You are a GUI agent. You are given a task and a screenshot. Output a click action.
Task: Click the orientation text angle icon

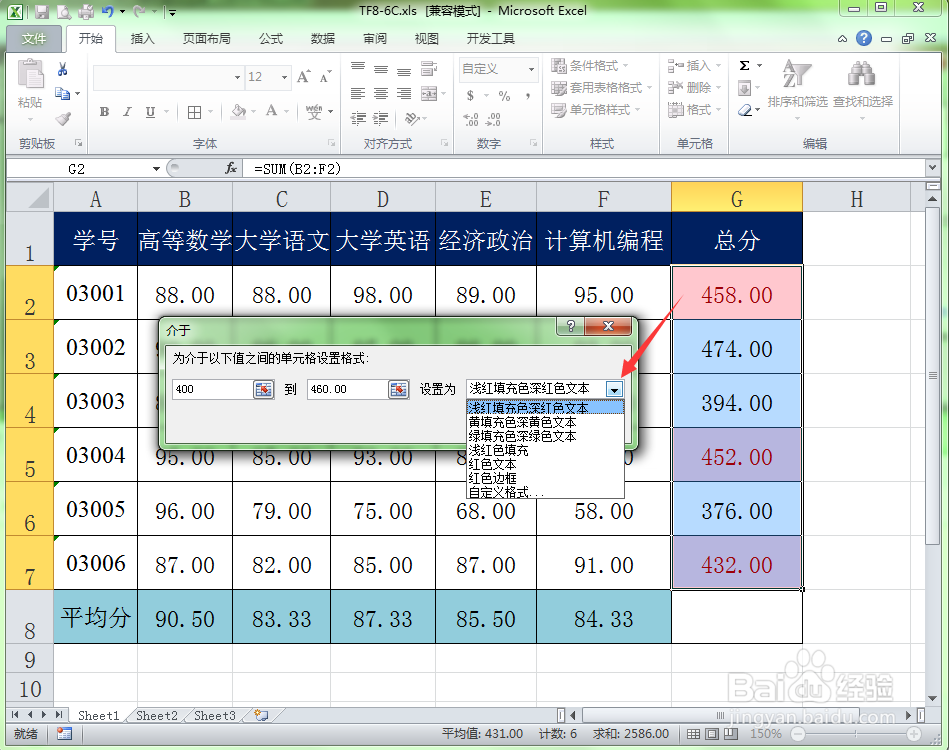click(412, 118)
